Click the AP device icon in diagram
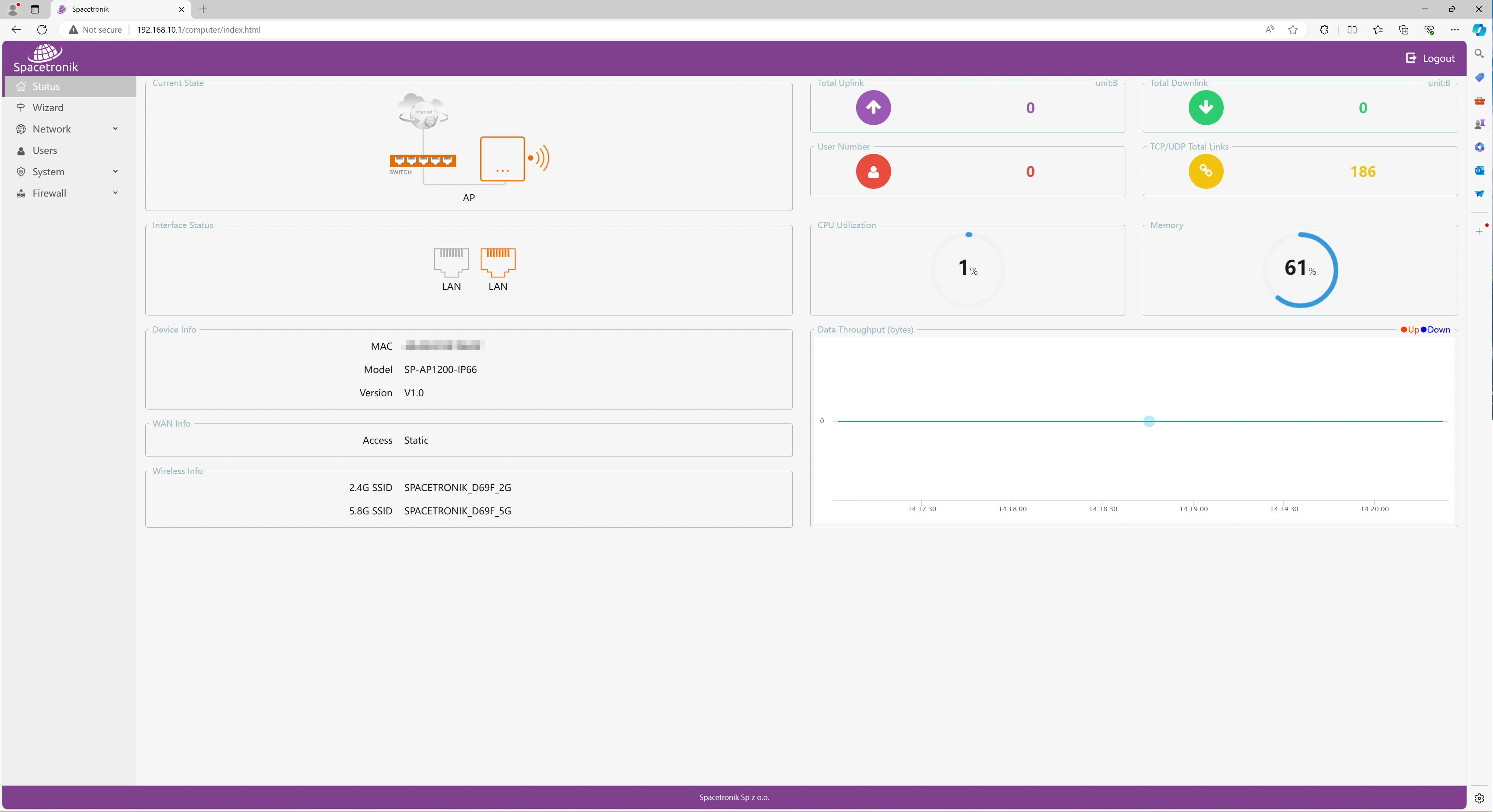This screenshot has width=1493, height=812. tap(502, 159)
